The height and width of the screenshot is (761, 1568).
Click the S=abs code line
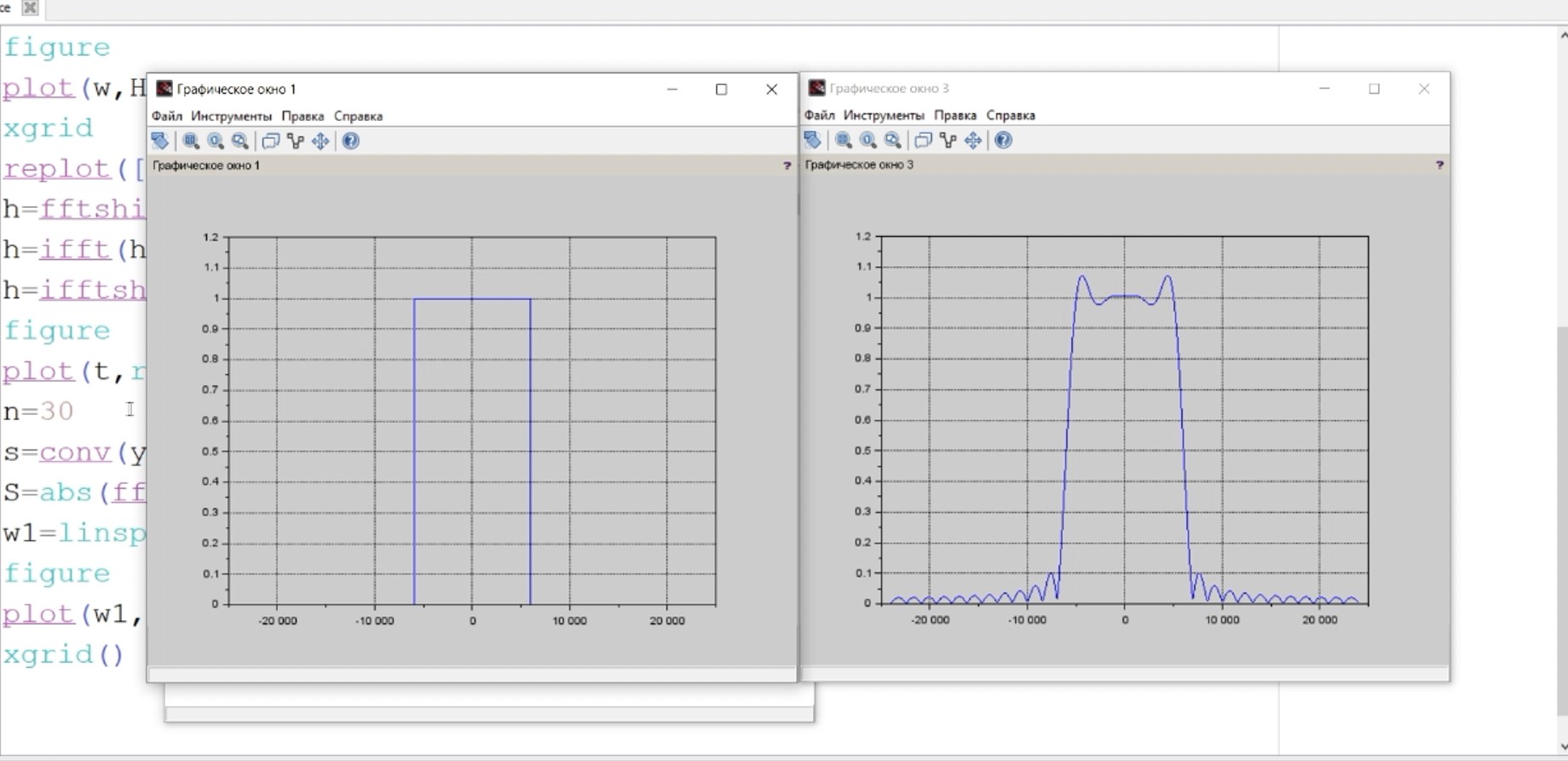[74, 493]
